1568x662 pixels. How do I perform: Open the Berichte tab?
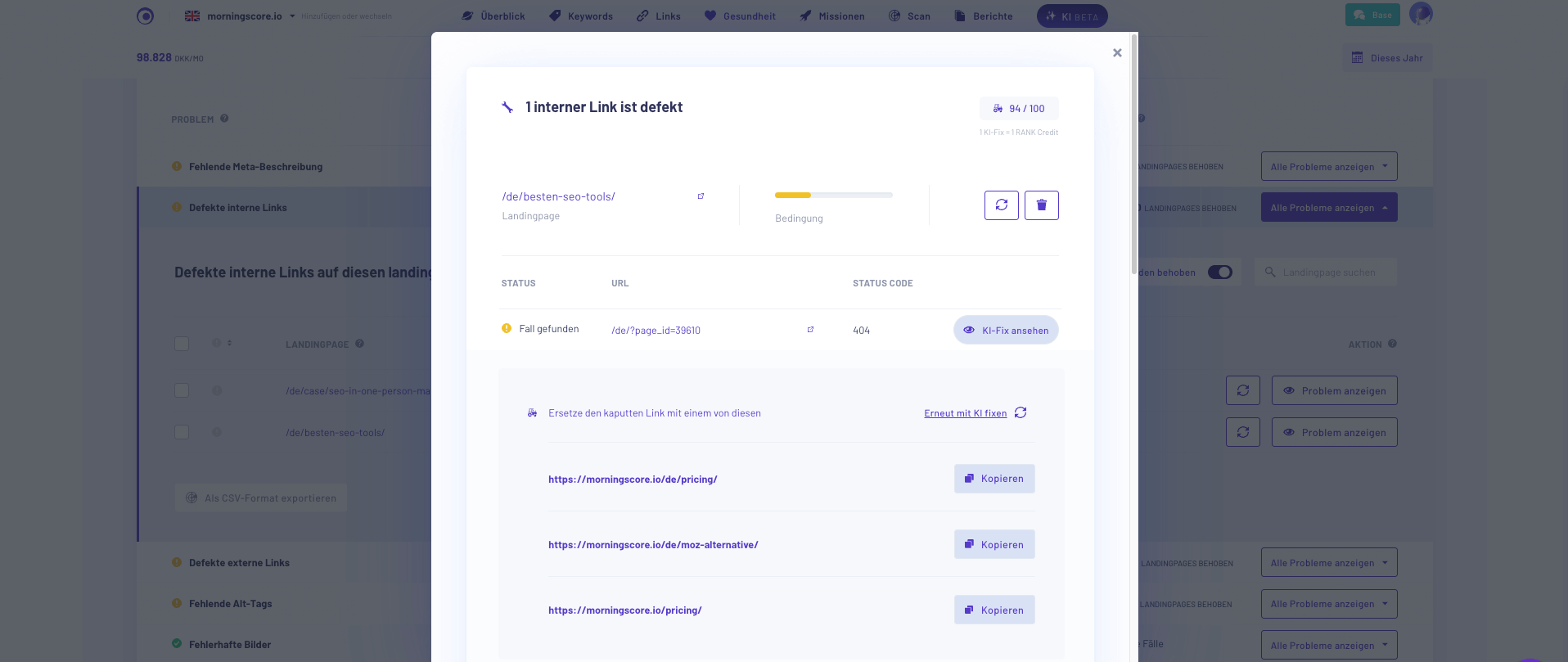[x=984, y=16]
